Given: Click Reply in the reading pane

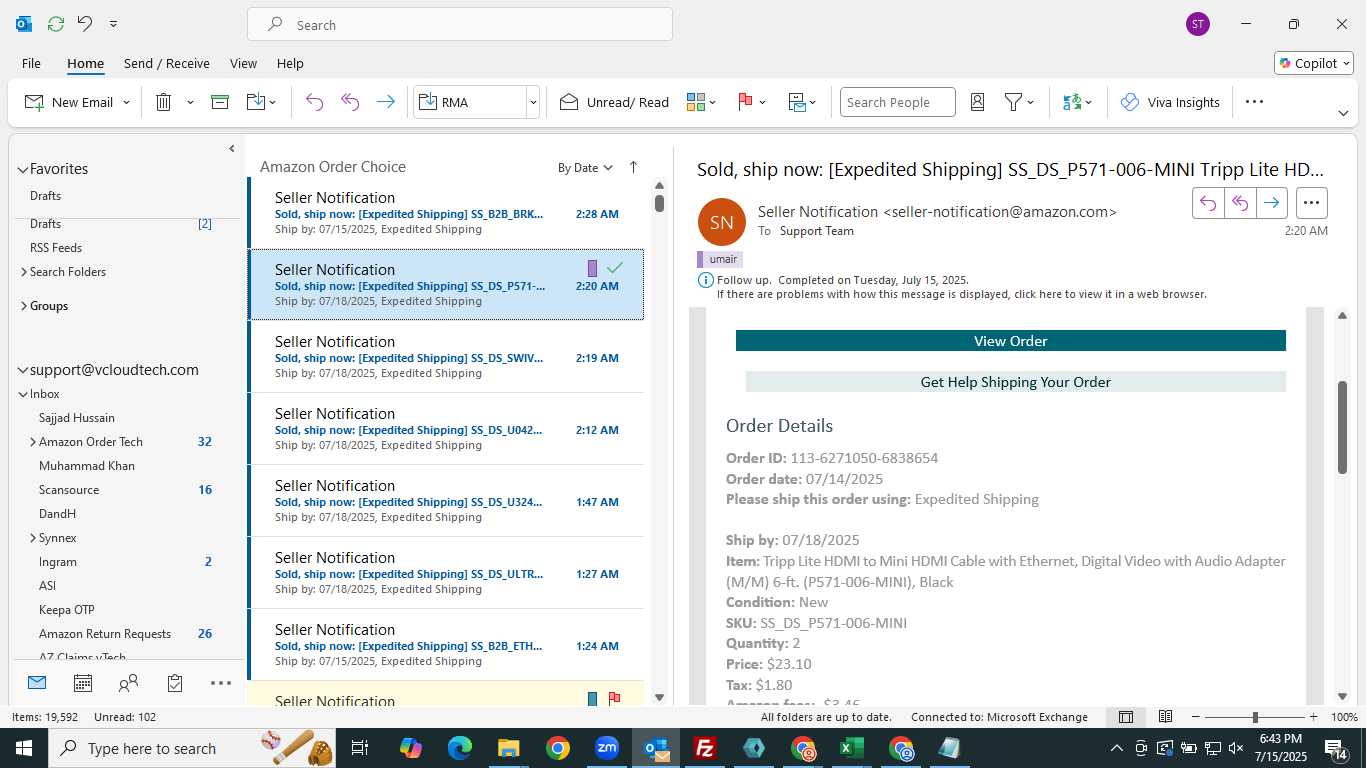Looking at the screenshot, I should click(x=1208, y=203).
